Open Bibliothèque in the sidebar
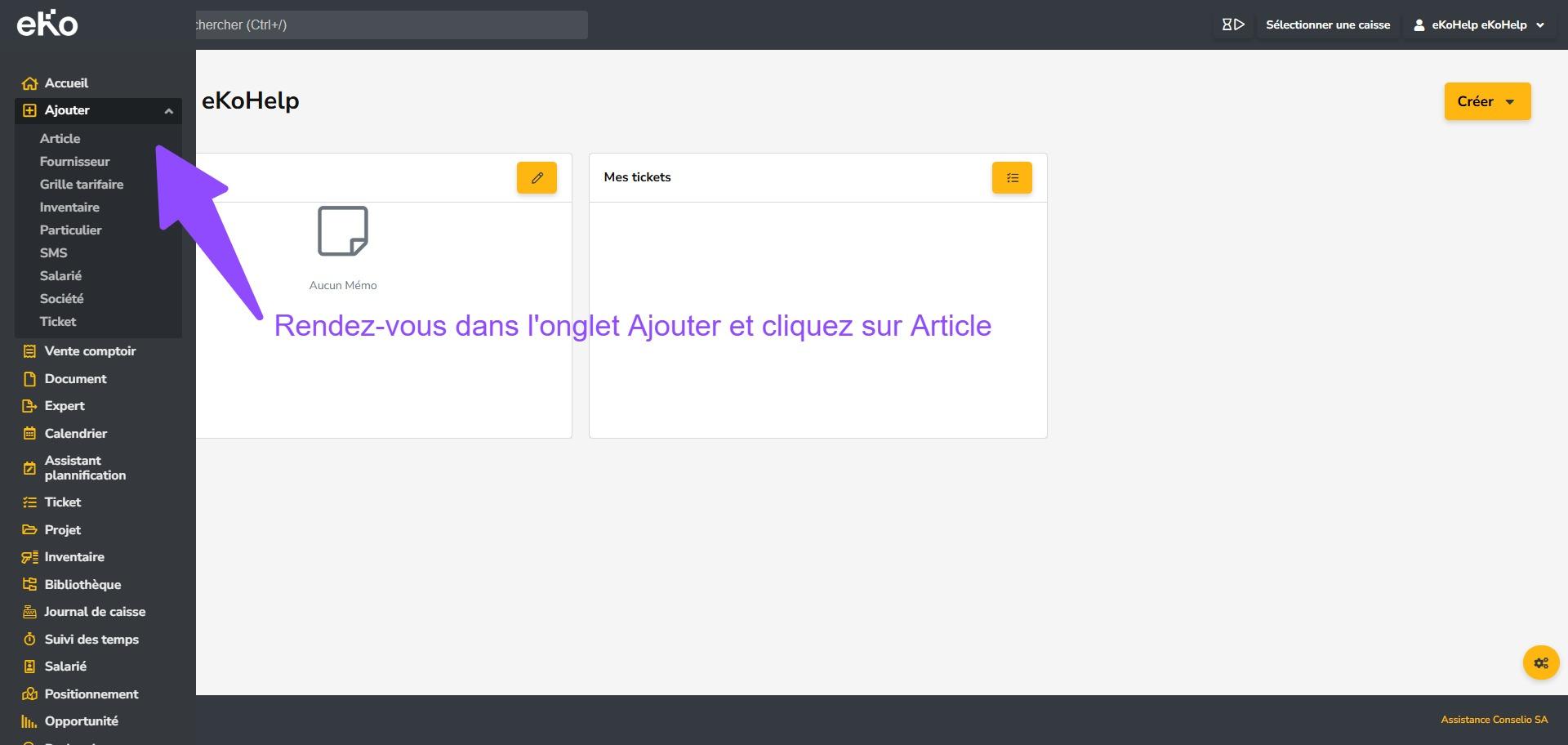1568x745 pixels. (x=82, y=585)
